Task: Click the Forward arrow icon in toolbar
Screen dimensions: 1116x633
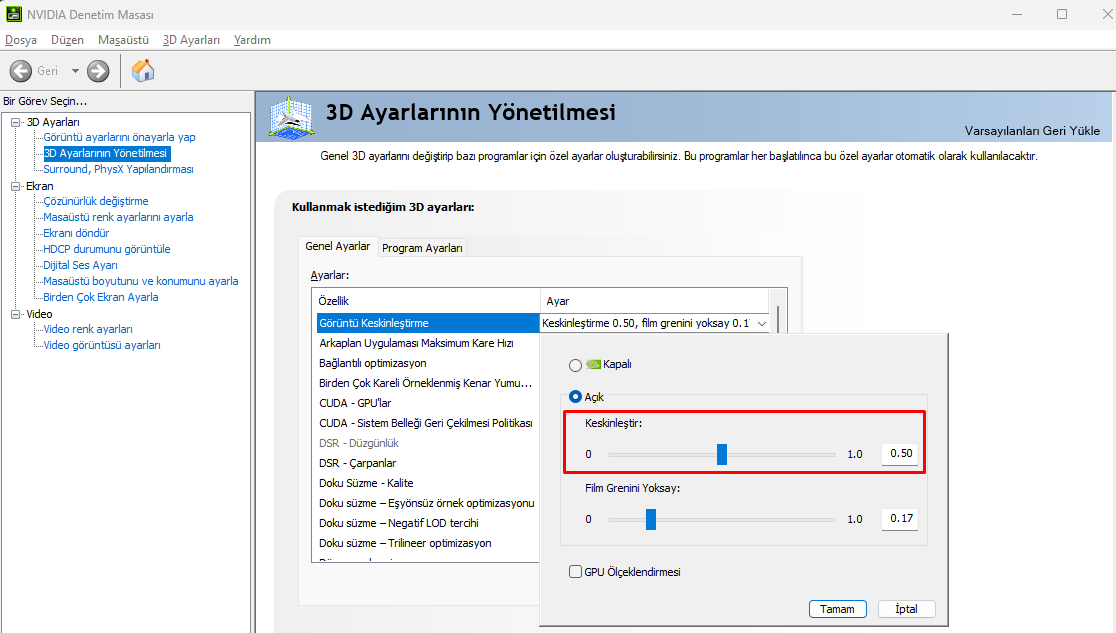Action: tap(98, 70)
